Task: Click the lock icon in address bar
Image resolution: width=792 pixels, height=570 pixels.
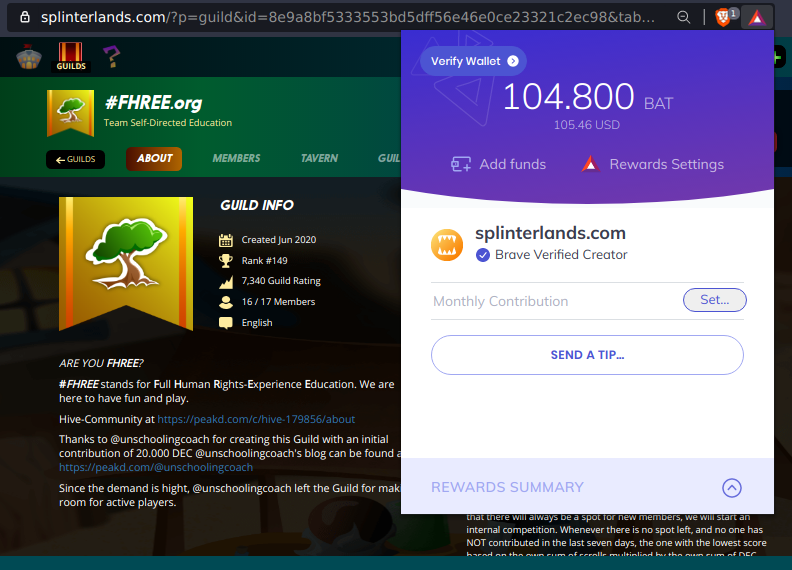Action: (x=24, y=17)
